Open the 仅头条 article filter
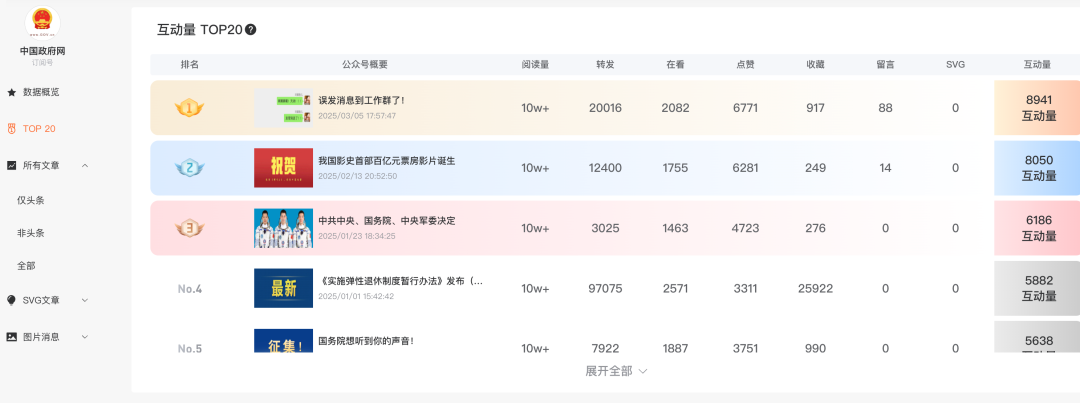 pos(31,200)
